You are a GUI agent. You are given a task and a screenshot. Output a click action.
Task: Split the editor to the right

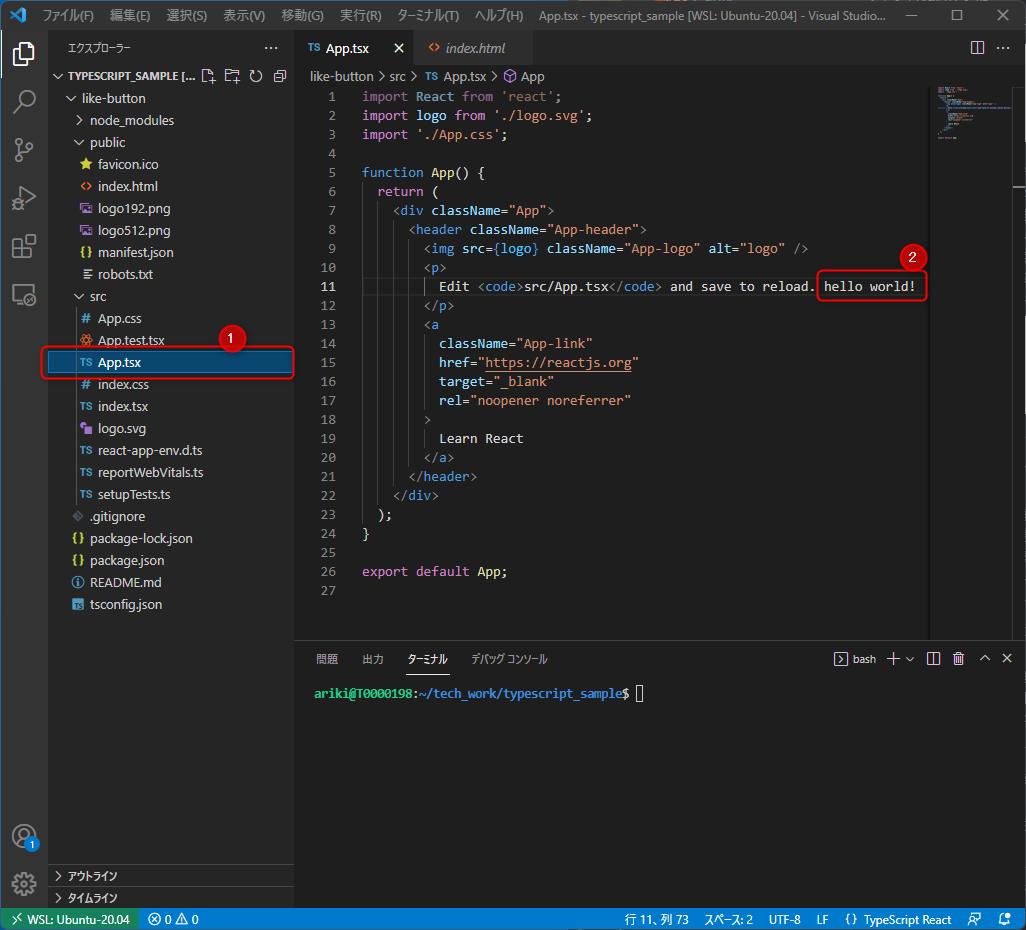[x=976, y=46]
